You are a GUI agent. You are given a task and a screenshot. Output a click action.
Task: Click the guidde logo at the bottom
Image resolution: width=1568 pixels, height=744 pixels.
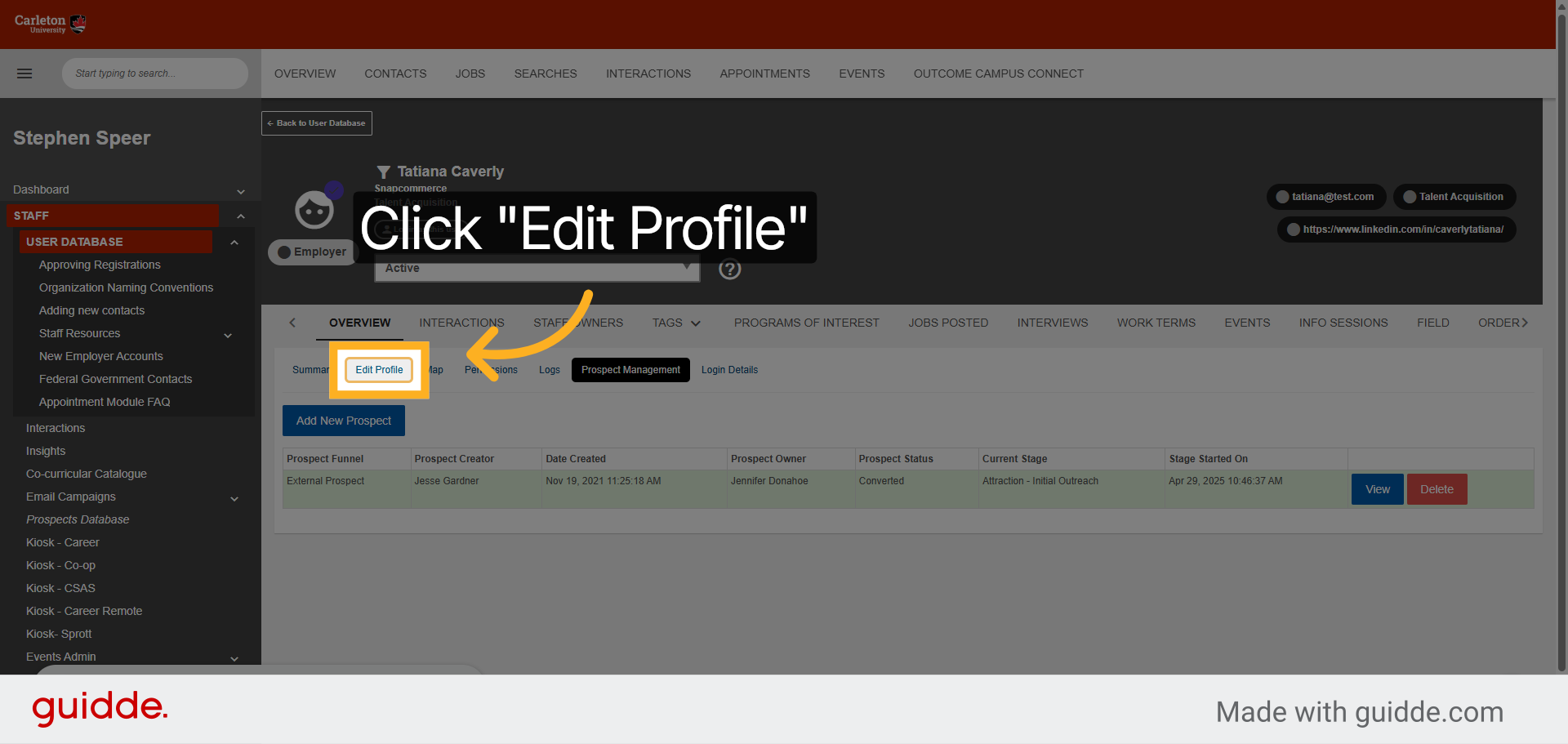pos(100,707)
